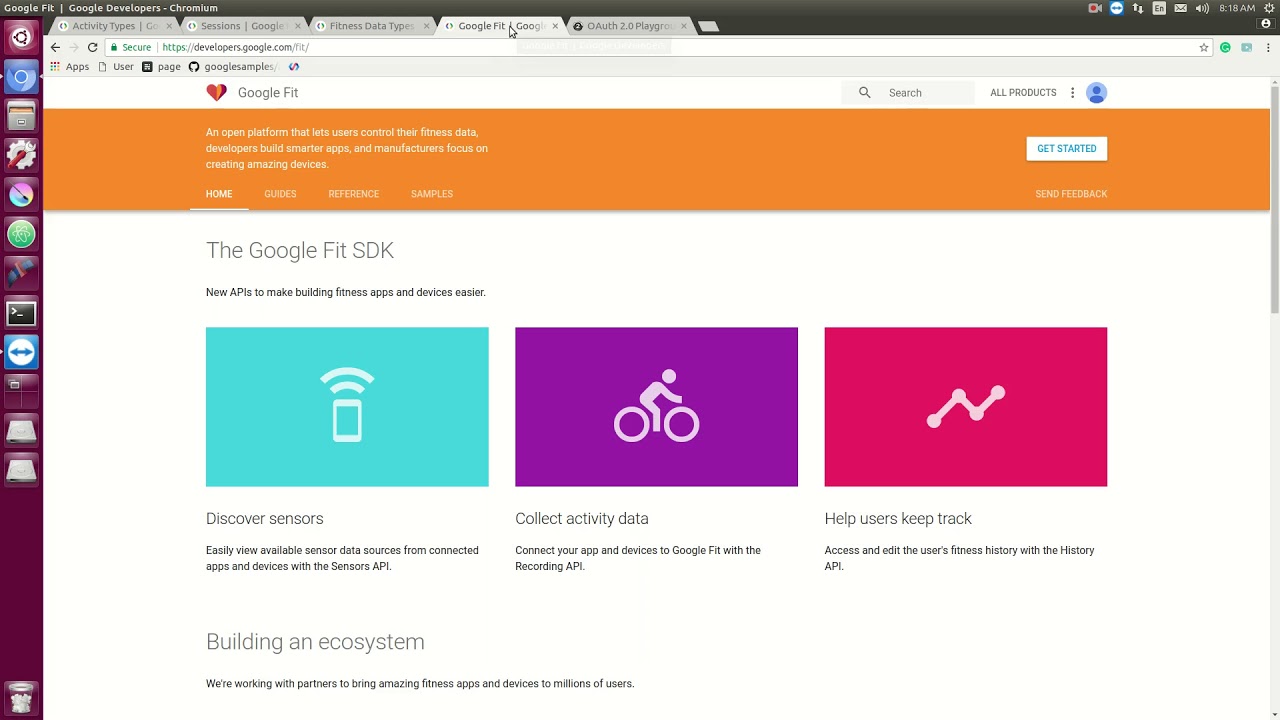The height and width of the screenshot is (720, 1280).
Task: Click the Google Fit heart logo
Action: pyautogui.click(x=216, y=93)
